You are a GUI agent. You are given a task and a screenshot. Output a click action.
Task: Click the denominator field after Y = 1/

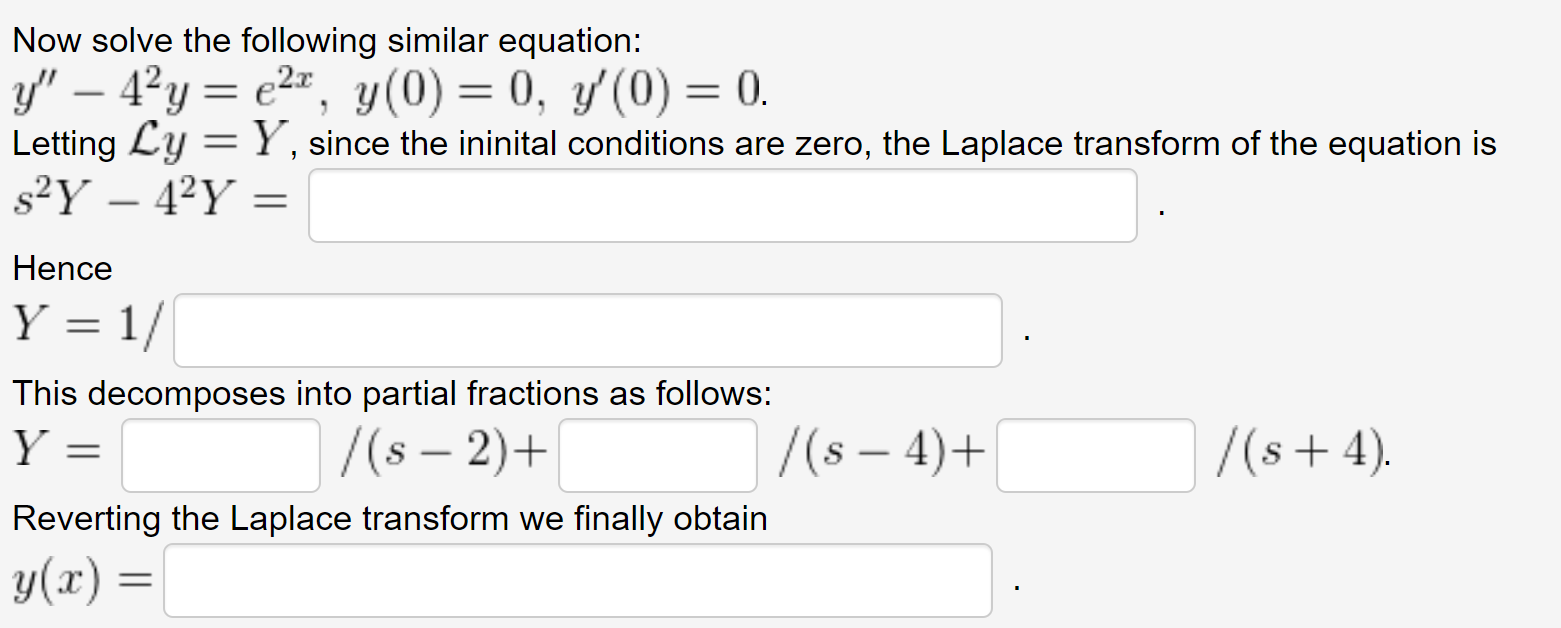pyautogui.click(x=585, y=330)
